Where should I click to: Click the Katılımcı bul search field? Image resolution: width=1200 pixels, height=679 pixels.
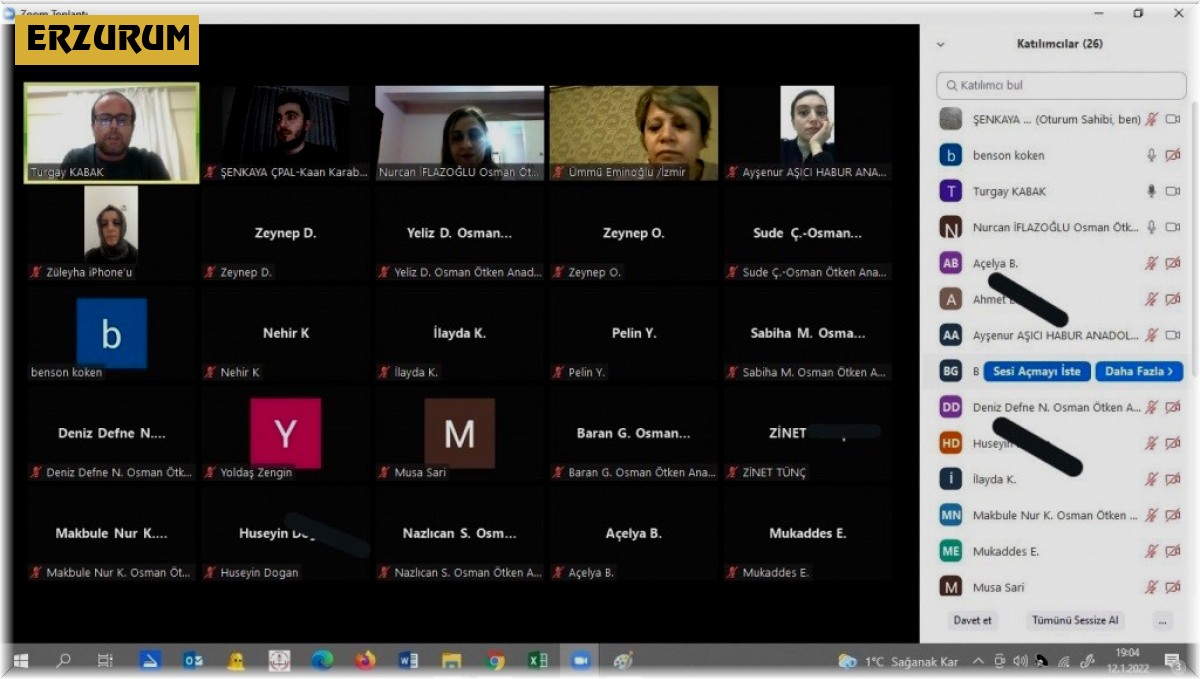coord(1060,85)
